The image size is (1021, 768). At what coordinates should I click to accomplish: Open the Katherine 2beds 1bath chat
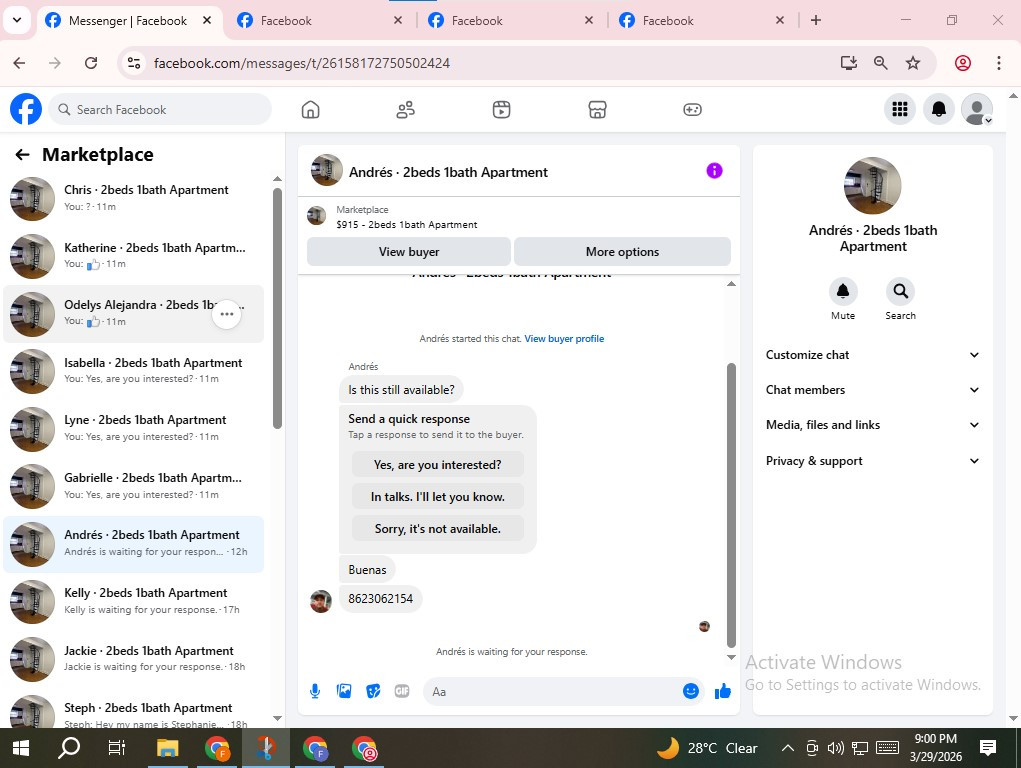(133, 255)
